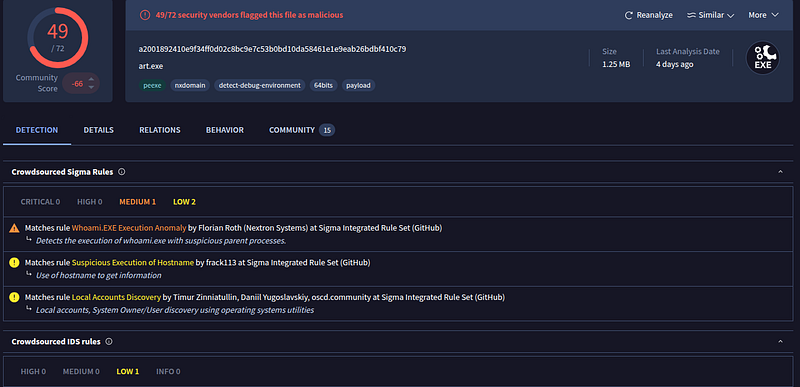Click the 49/72 detection score gauge

click(58, 37)
